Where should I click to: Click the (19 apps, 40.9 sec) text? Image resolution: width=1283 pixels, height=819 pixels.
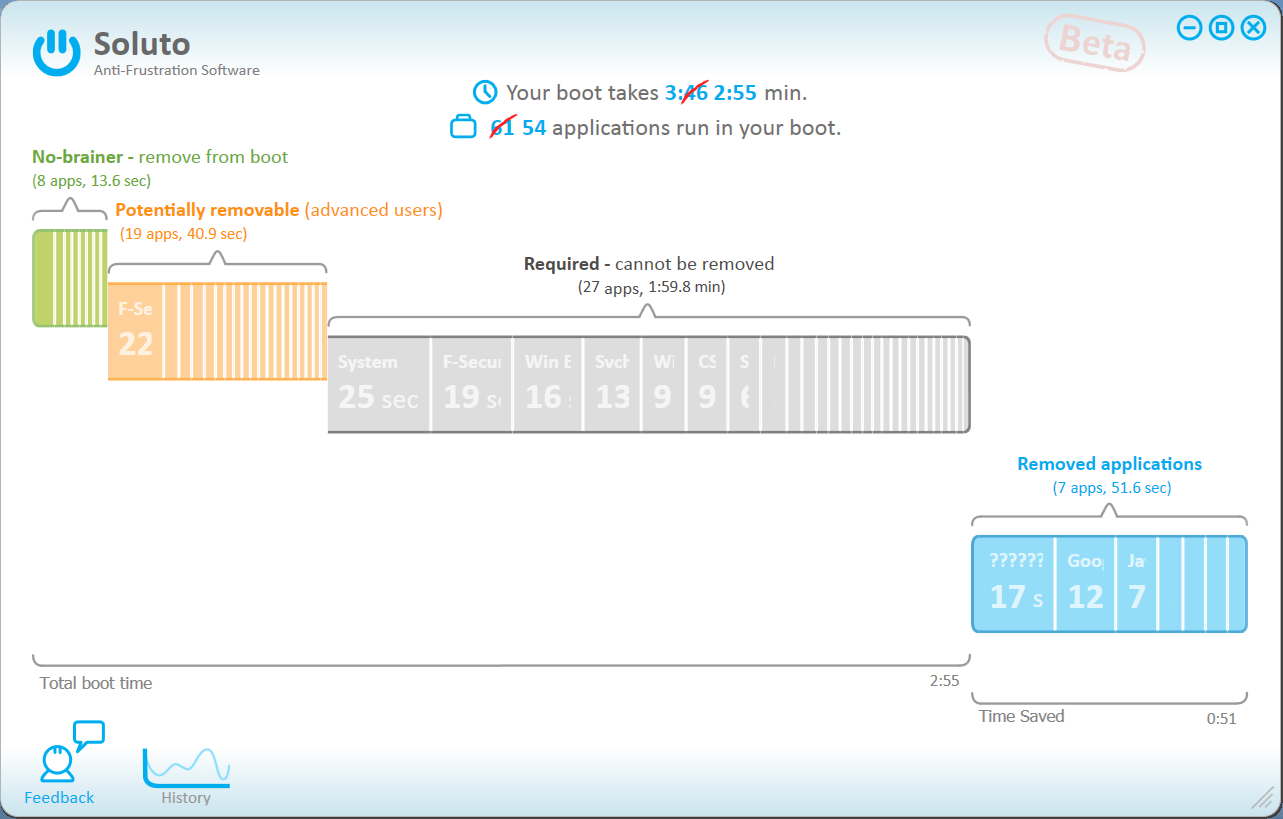tap(183, 234)
